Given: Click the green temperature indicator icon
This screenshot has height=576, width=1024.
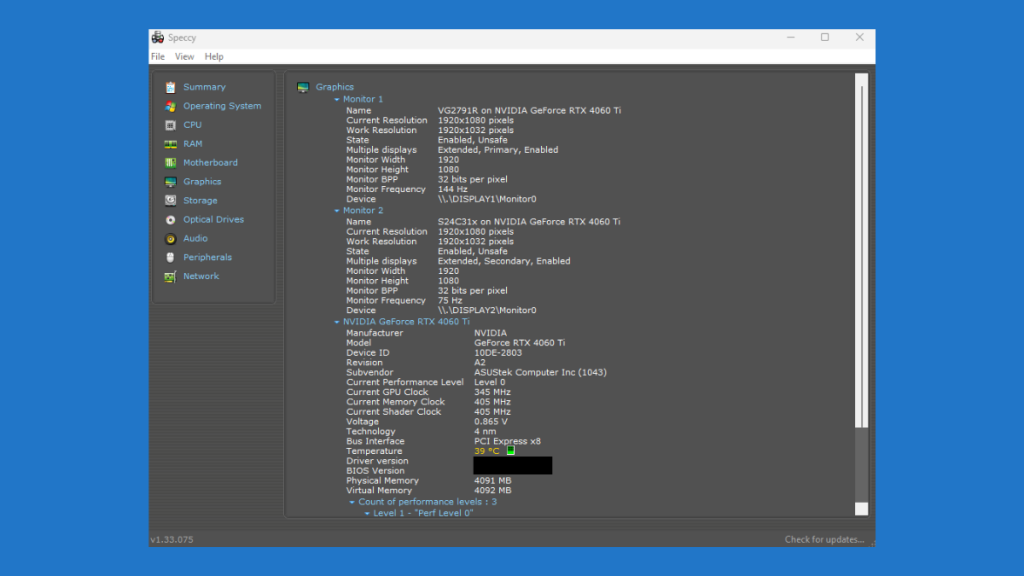Looking at the screenshot, I should point(511,451).
